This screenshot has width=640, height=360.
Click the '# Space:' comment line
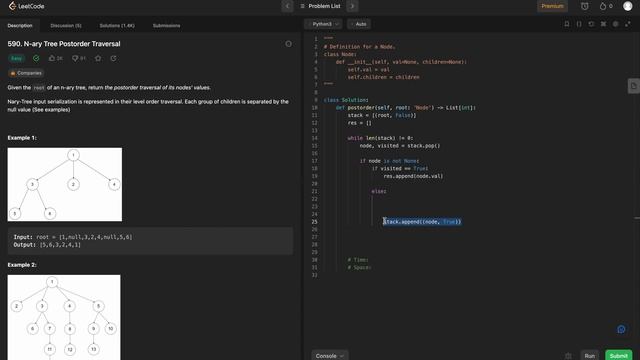tap(359, 267)
